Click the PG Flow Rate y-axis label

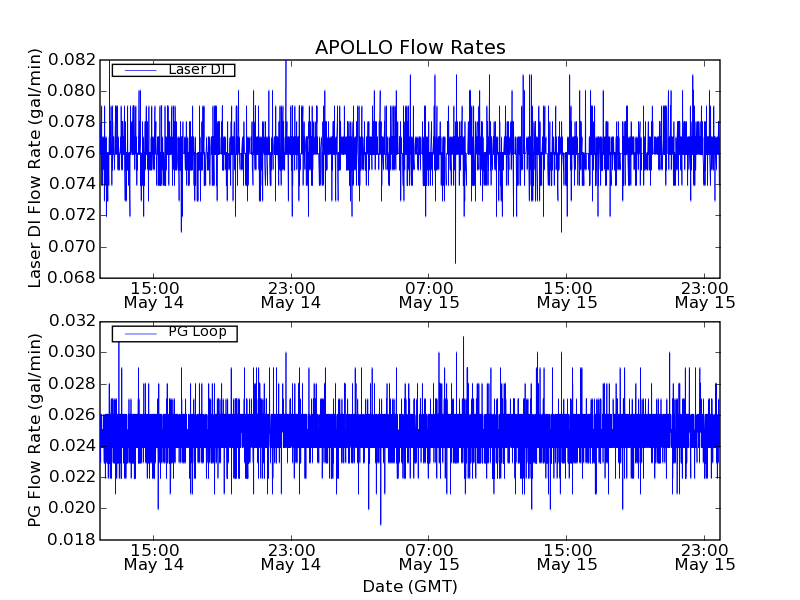tap(35, 430)
